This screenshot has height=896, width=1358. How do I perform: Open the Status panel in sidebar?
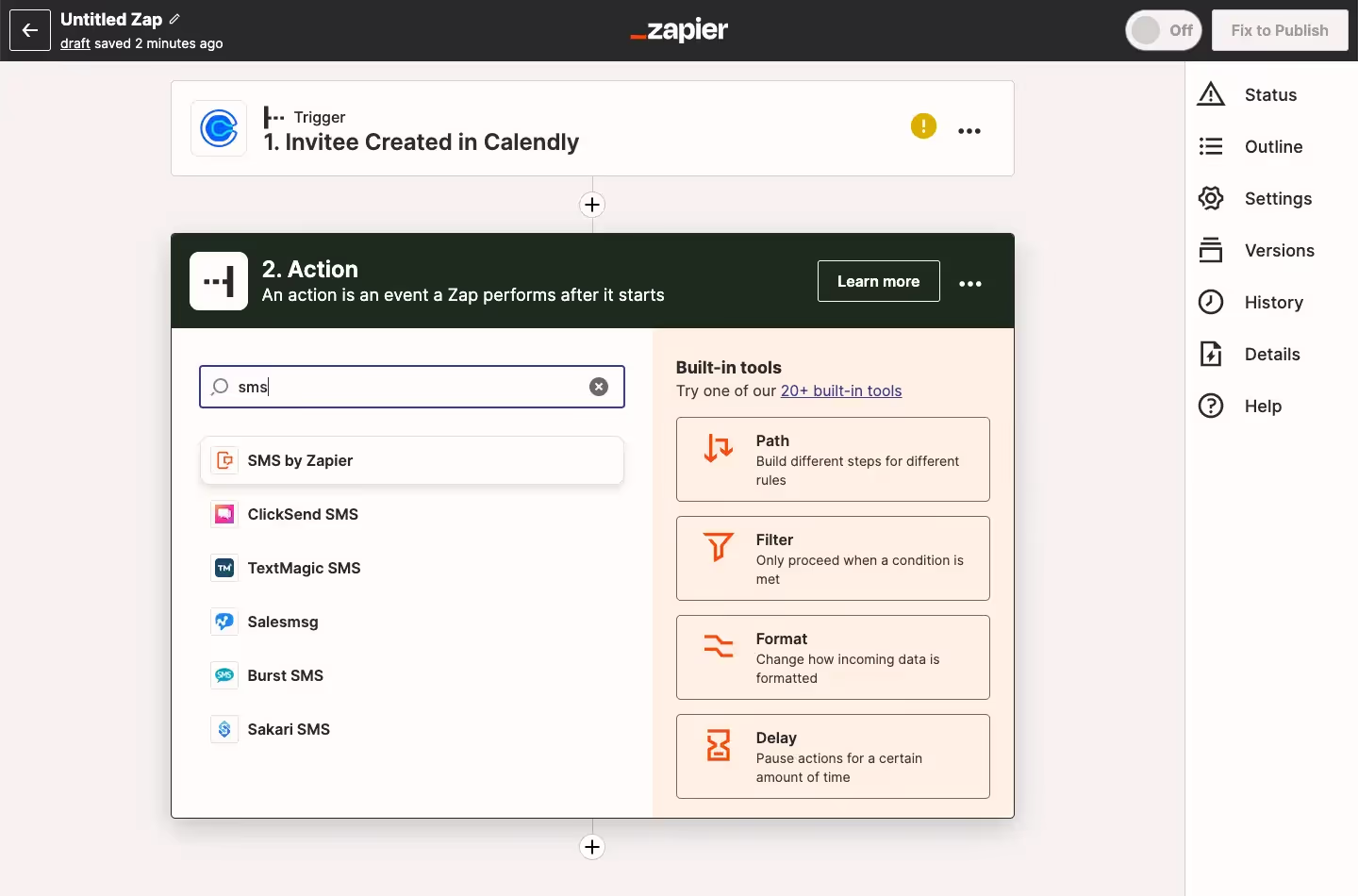coord(1269,95)
